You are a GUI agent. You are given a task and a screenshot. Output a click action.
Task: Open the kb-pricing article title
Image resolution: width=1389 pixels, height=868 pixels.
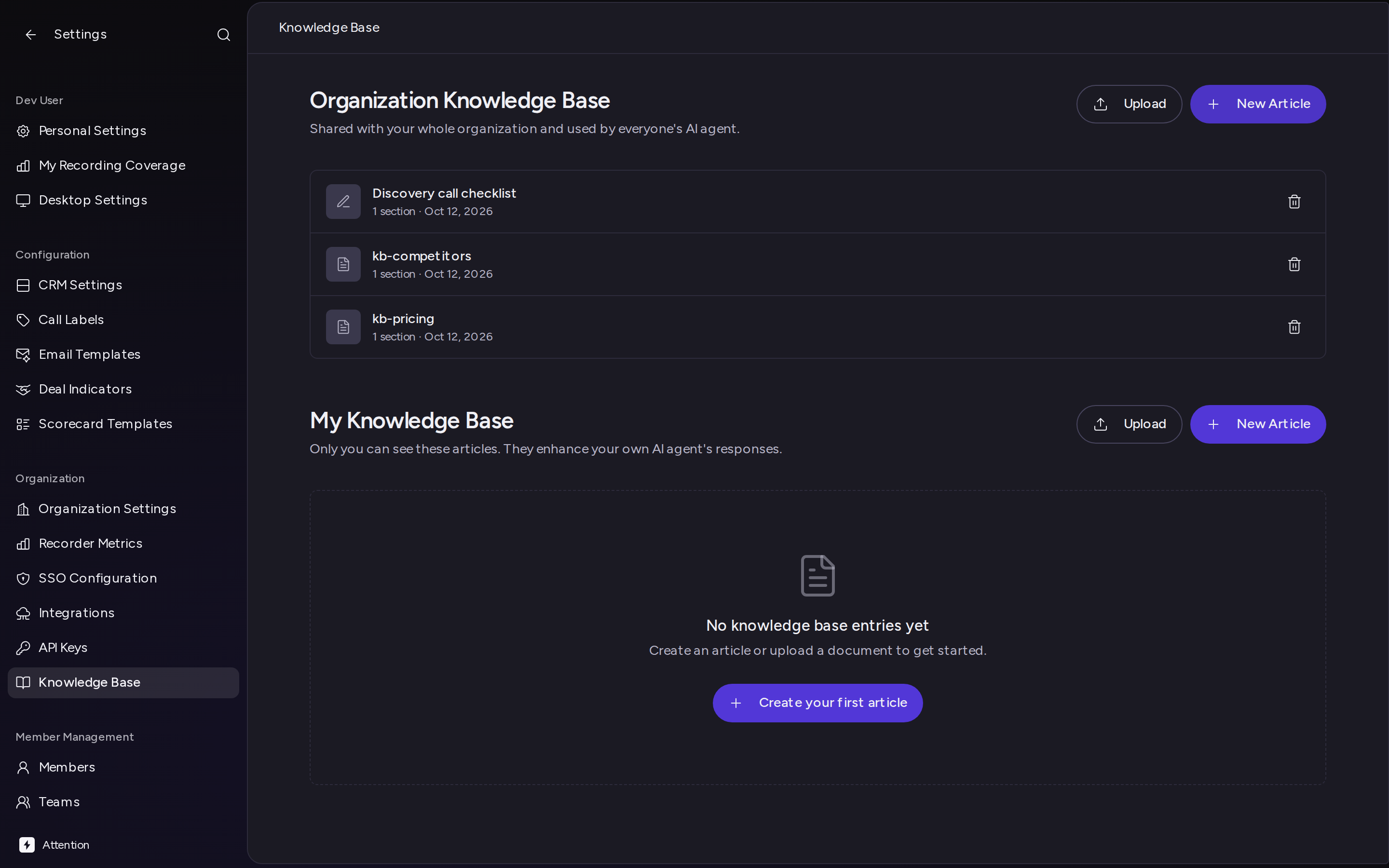click(403, 319)
